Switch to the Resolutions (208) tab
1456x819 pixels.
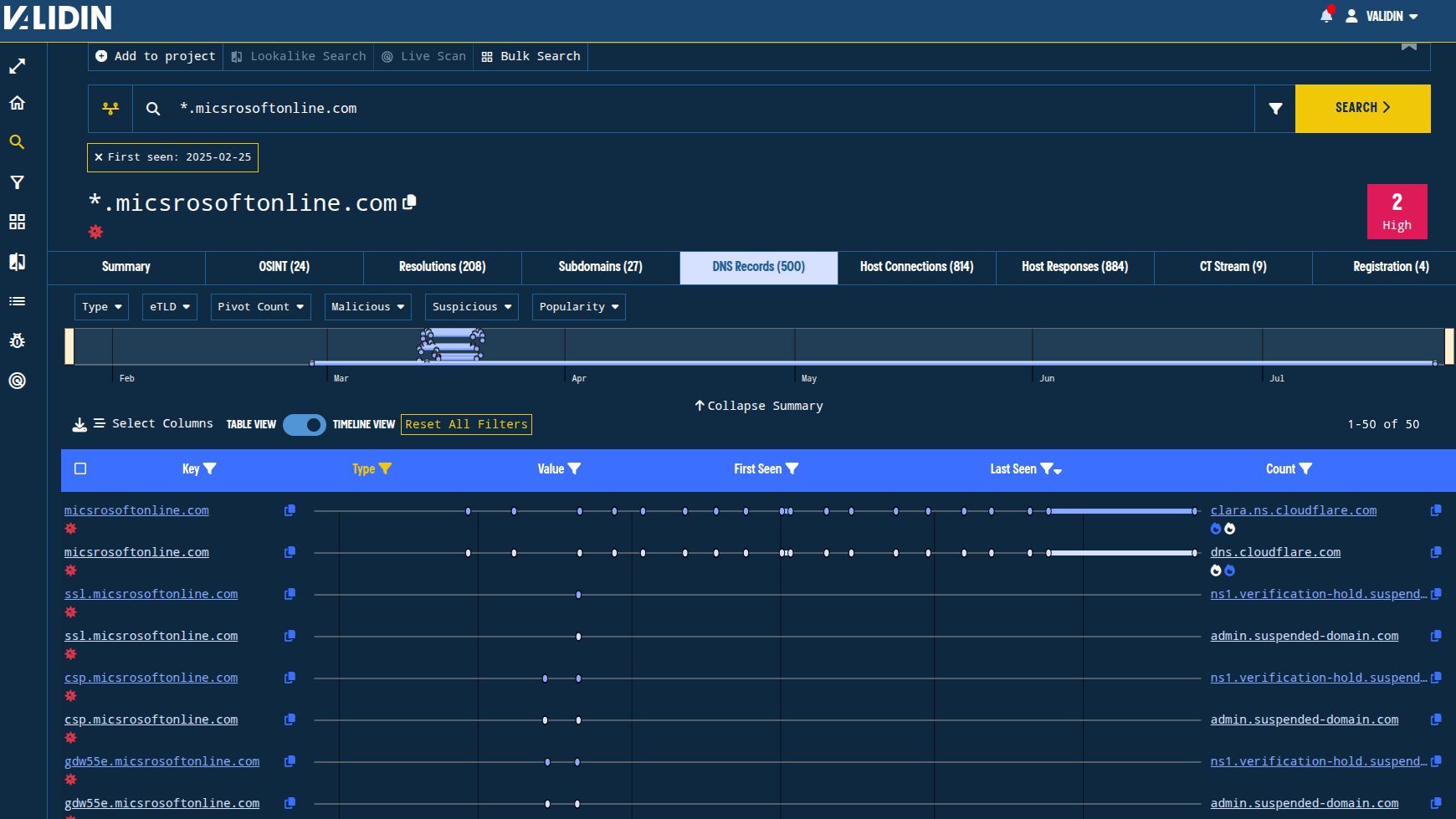[443, 267]
